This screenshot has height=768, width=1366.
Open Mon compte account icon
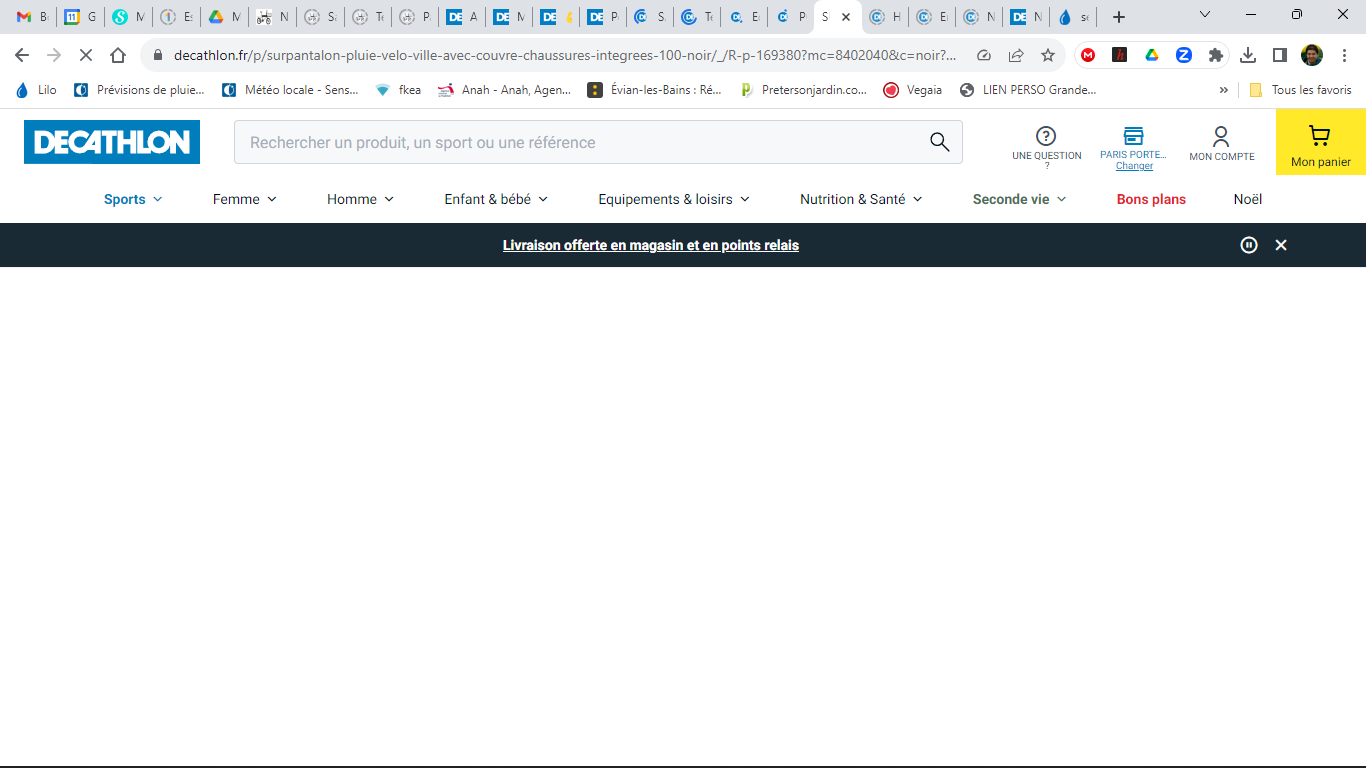pos(1221,137)
